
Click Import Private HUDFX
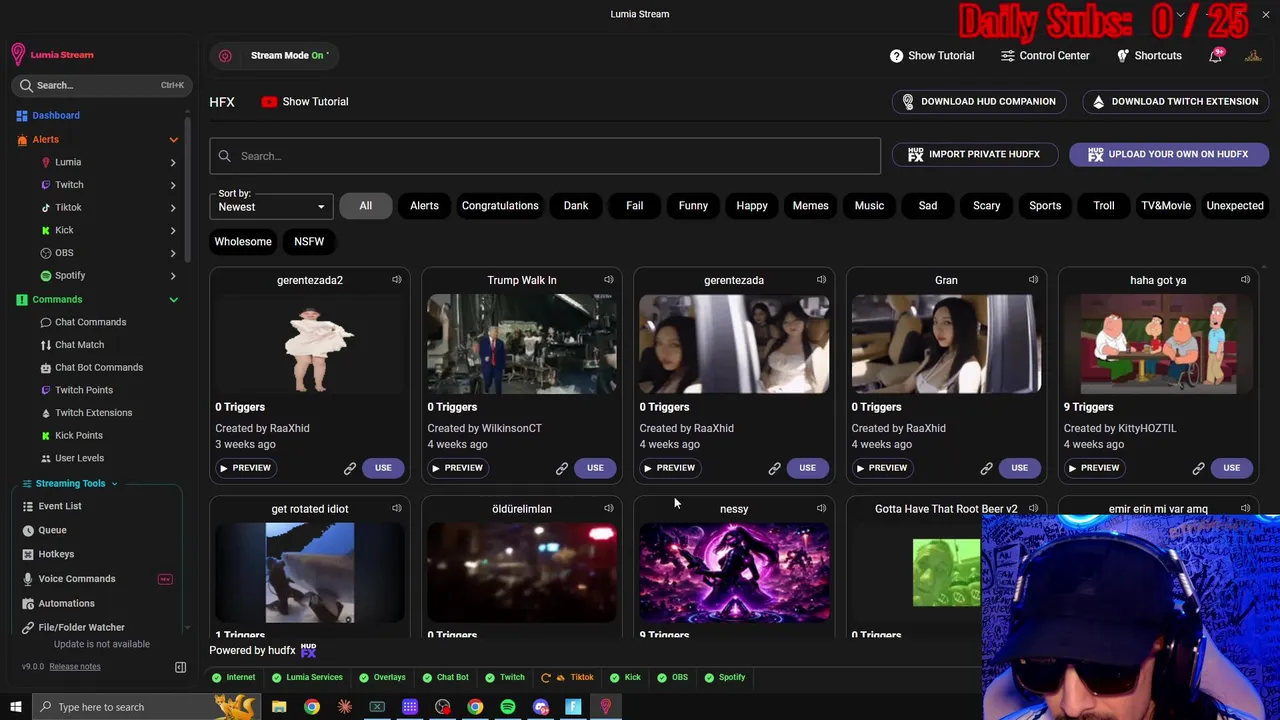(x=975, y=154)
